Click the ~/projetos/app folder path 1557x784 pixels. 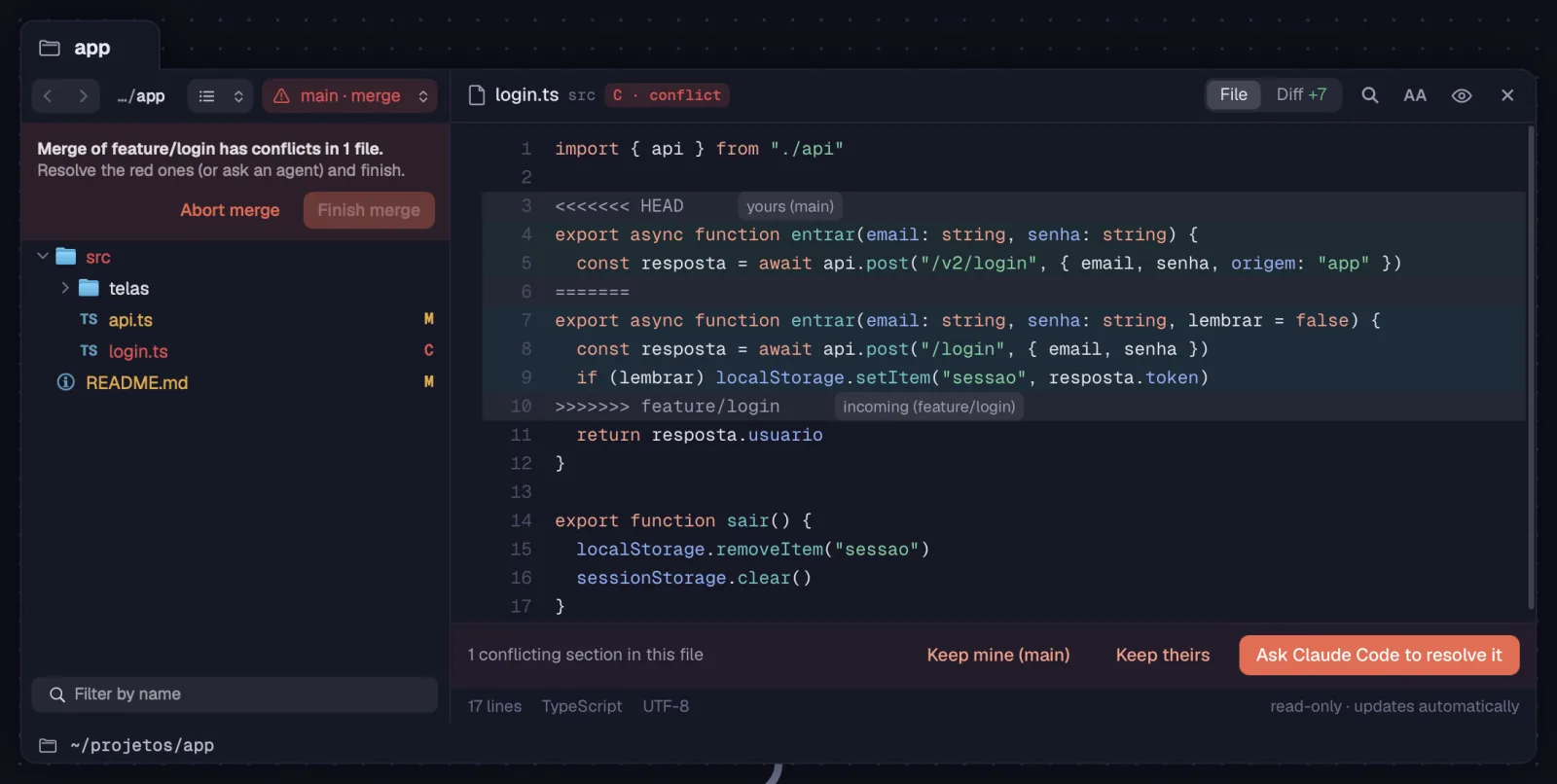[142, 745]
